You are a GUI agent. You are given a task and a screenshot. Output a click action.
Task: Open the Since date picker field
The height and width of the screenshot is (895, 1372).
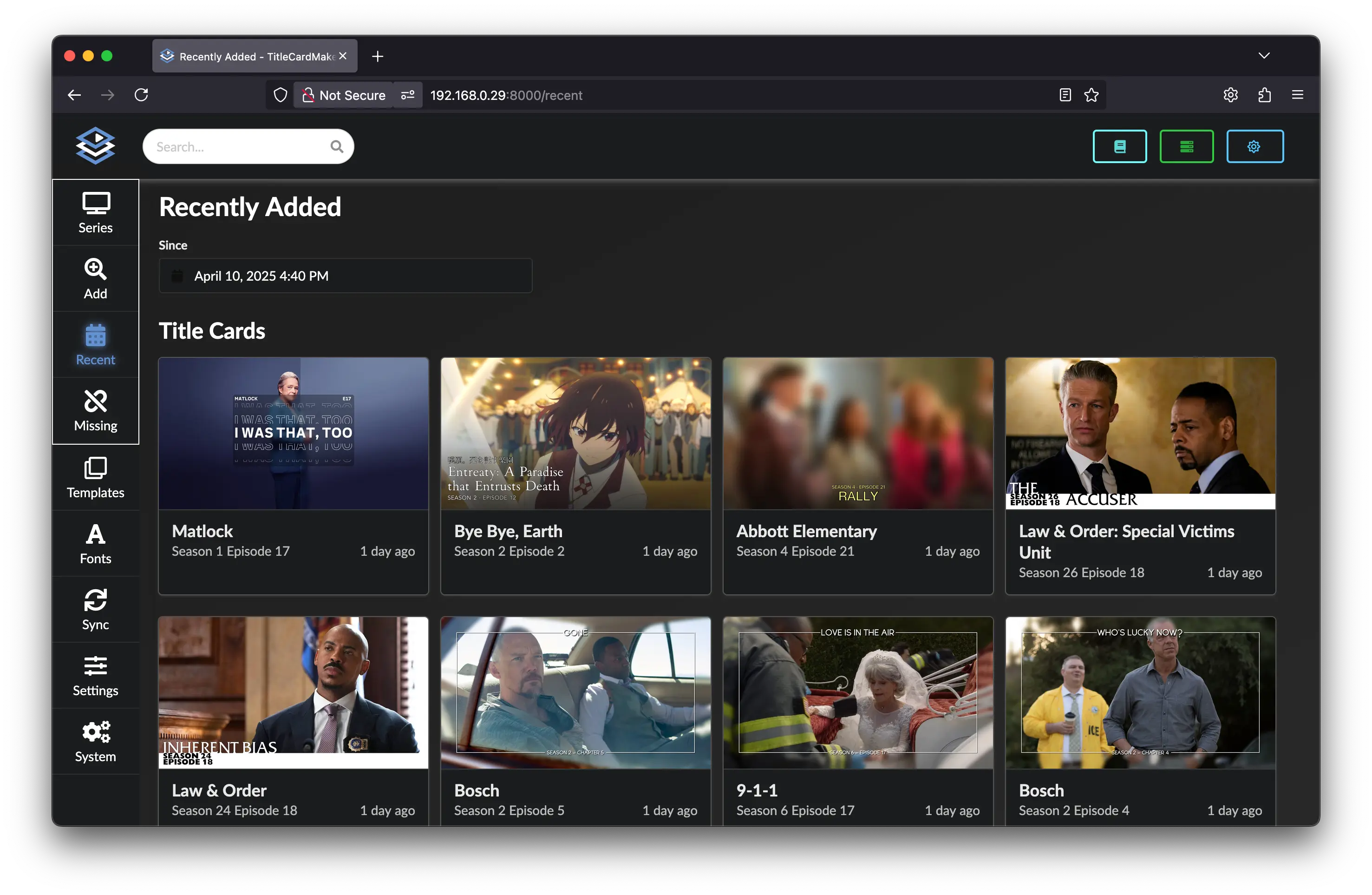[x=345, y=276]
